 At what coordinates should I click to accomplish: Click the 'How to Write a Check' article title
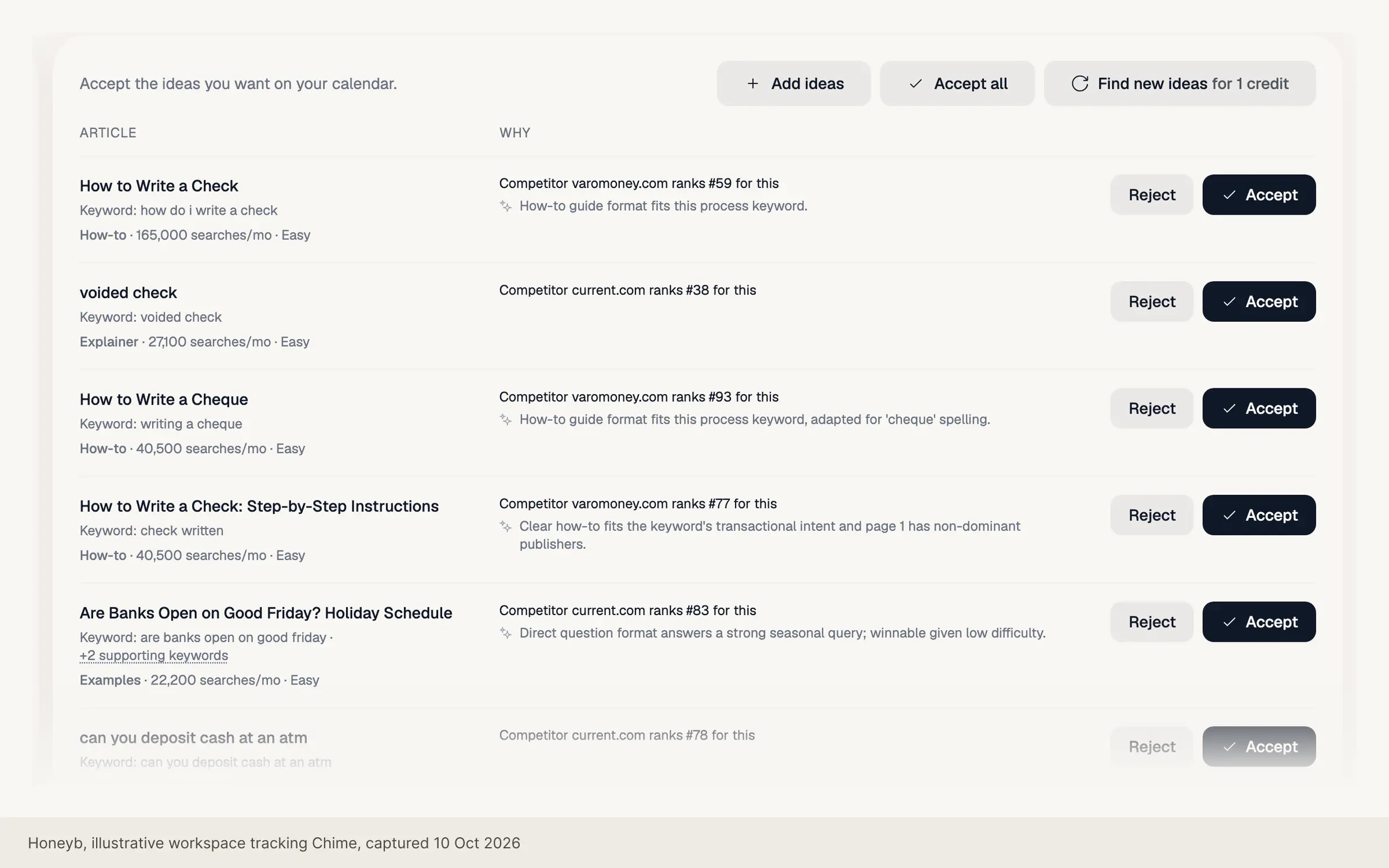(159, 186)
